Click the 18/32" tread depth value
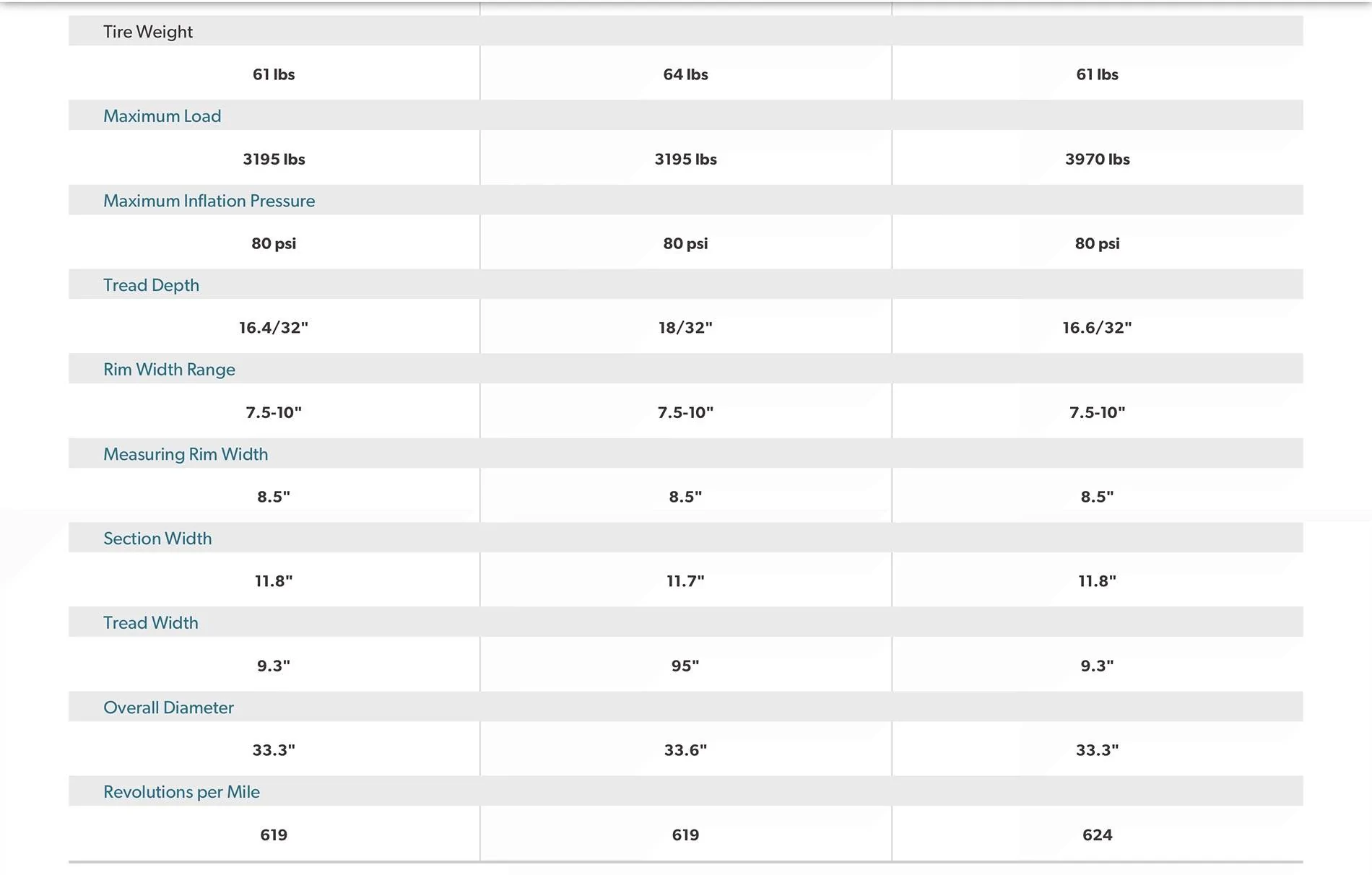Viewport: 1372px width, 875px height. pos(685,328)
